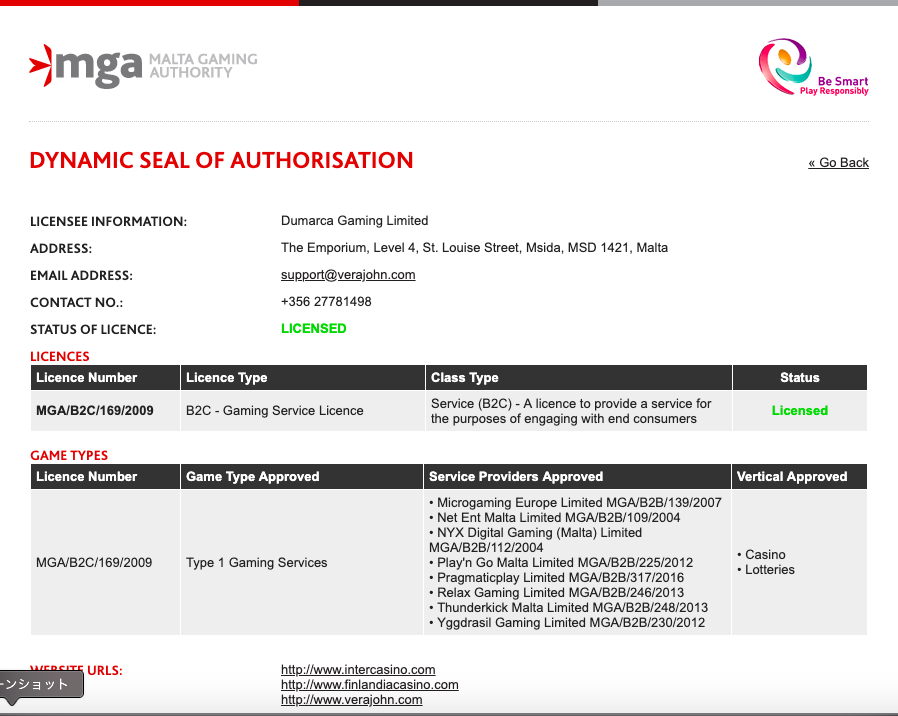Image resolution: width=898 pixels, height=716 pixels.
Task: Click the Status column header
Action: 799,377
